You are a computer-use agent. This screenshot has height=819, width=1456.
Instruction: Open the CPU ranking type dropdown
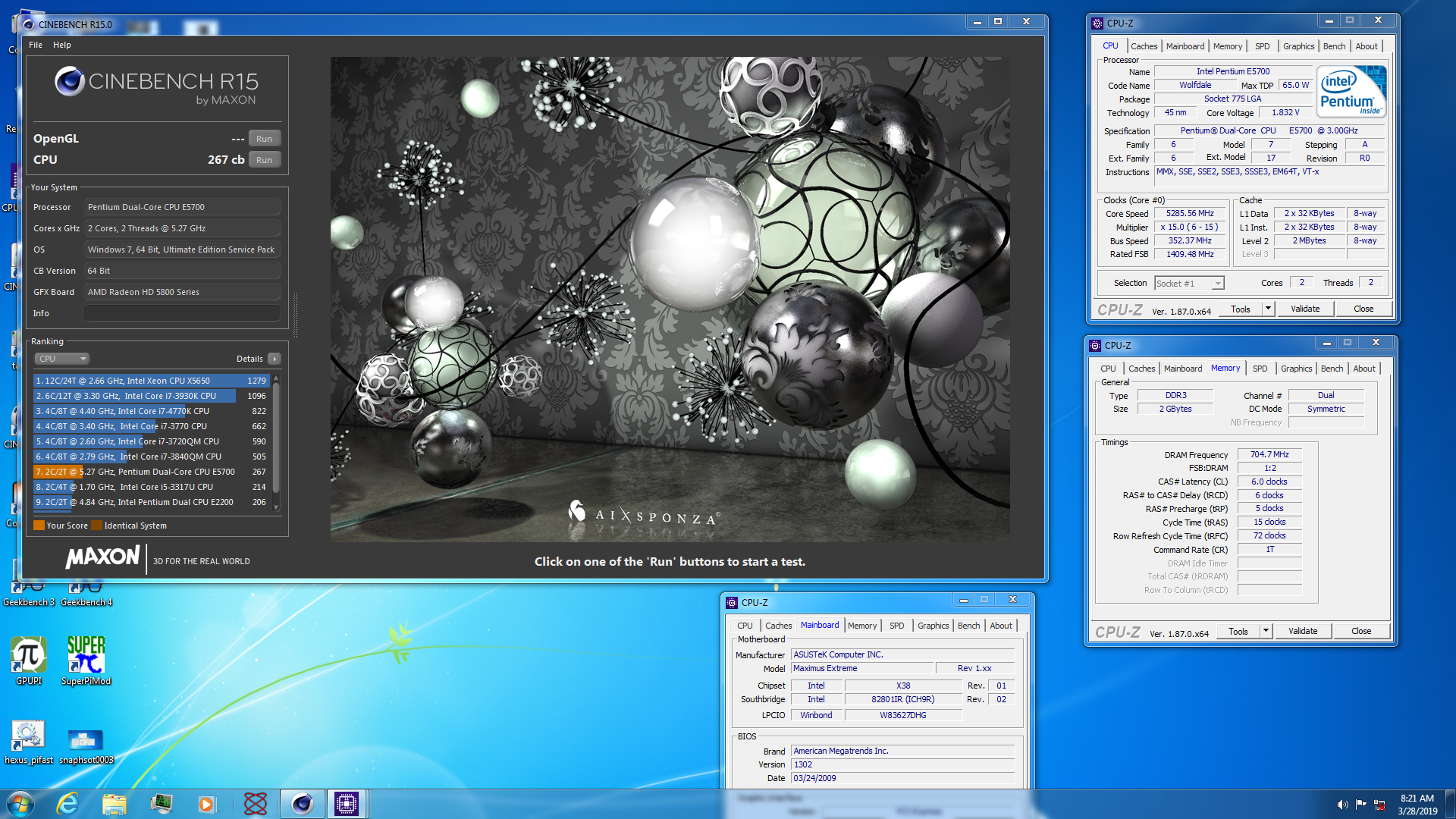(x=62, y=359)
